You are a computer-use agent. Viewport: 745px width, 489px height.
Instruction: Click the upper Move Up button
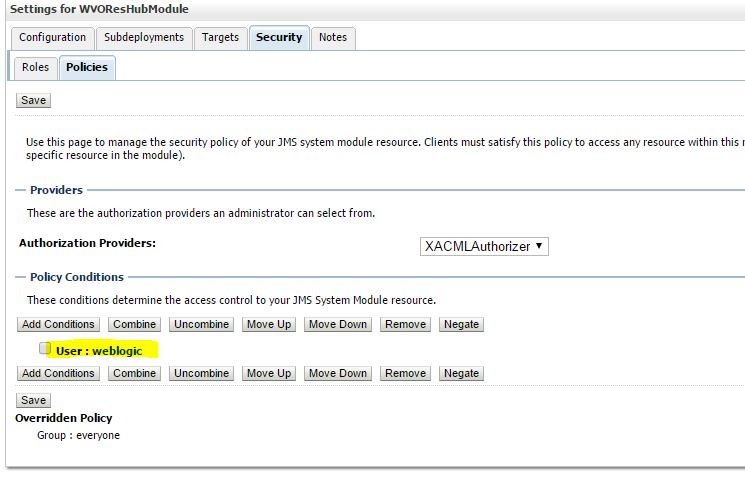tap(269, 324)
